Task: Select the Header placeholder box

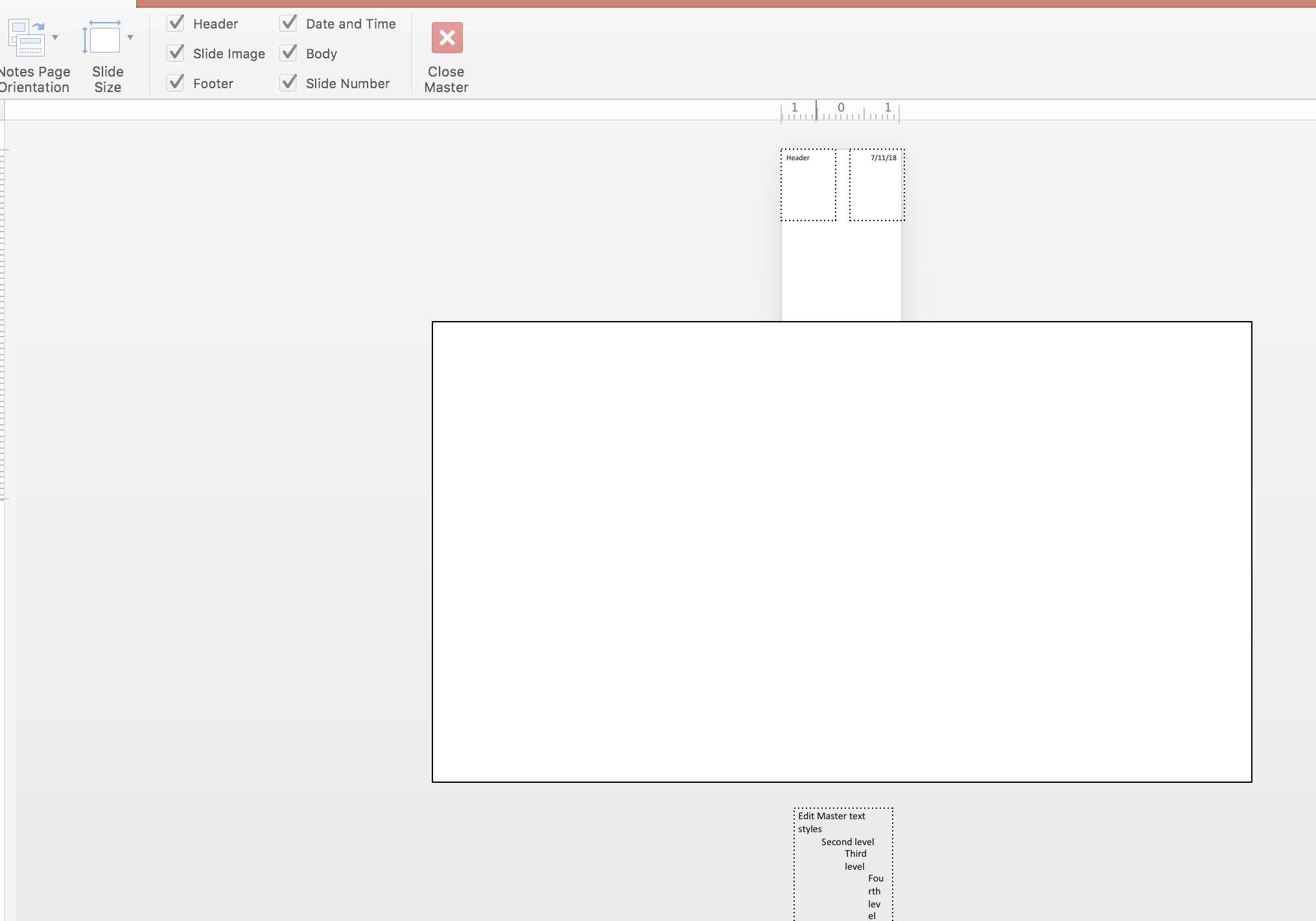Action: point(808,185)
